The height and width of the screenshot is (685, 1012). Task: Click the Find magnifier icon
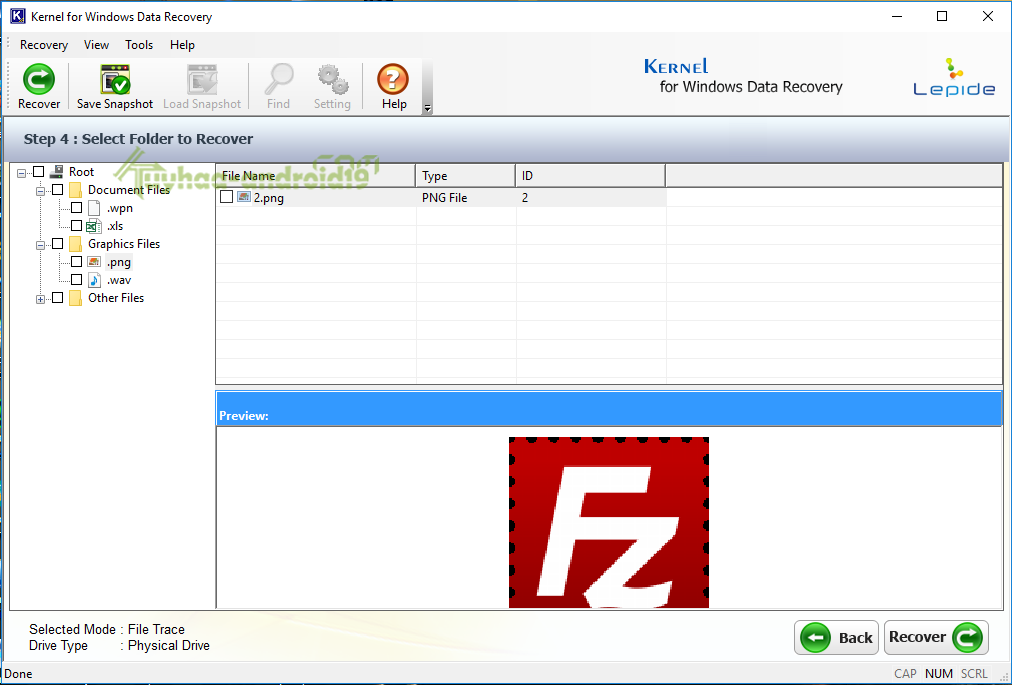tap(279, 79)
